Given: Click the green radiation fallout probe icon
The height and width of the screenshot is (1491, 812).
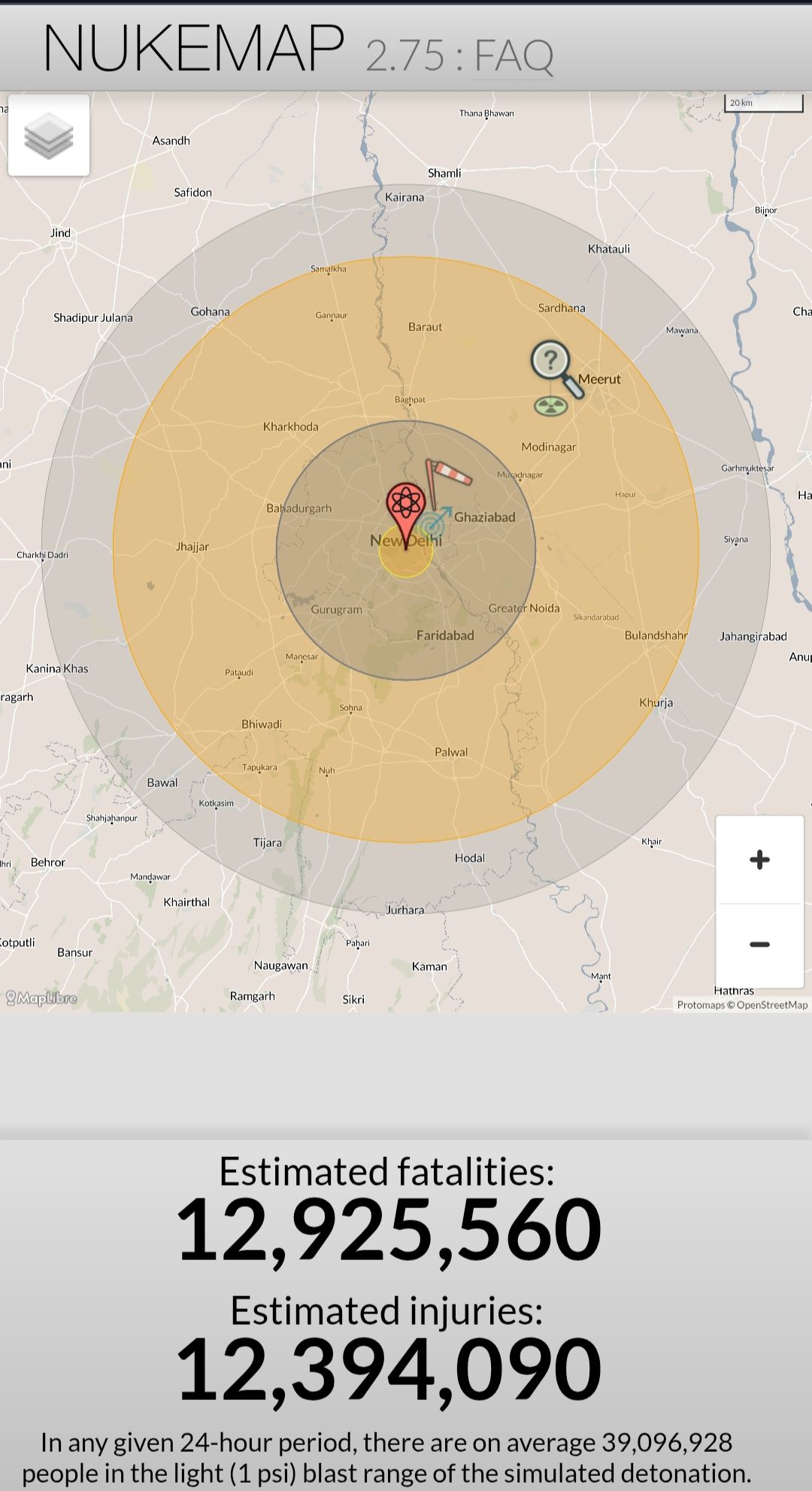Looking at the screenshot, I should 550,407.
